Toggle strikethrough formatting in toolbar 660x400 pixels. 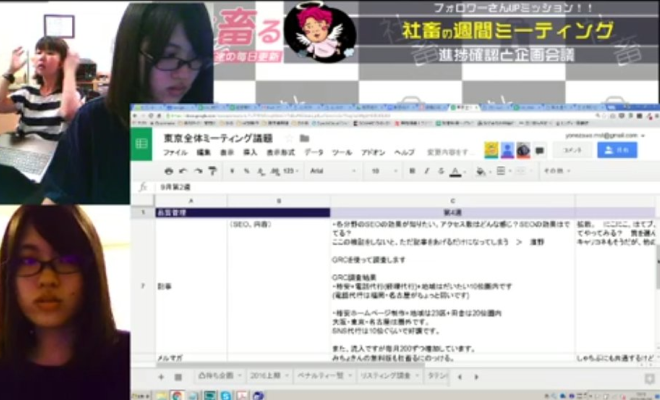click(440, 171)
